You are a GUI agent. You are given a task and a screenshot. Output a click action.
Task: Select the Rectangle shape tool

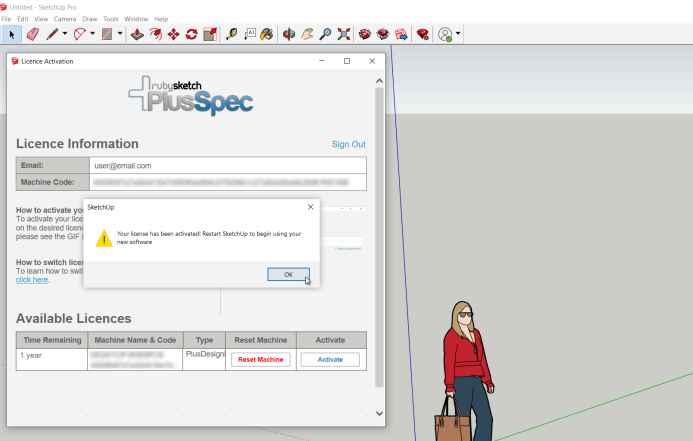pos(107,34)
